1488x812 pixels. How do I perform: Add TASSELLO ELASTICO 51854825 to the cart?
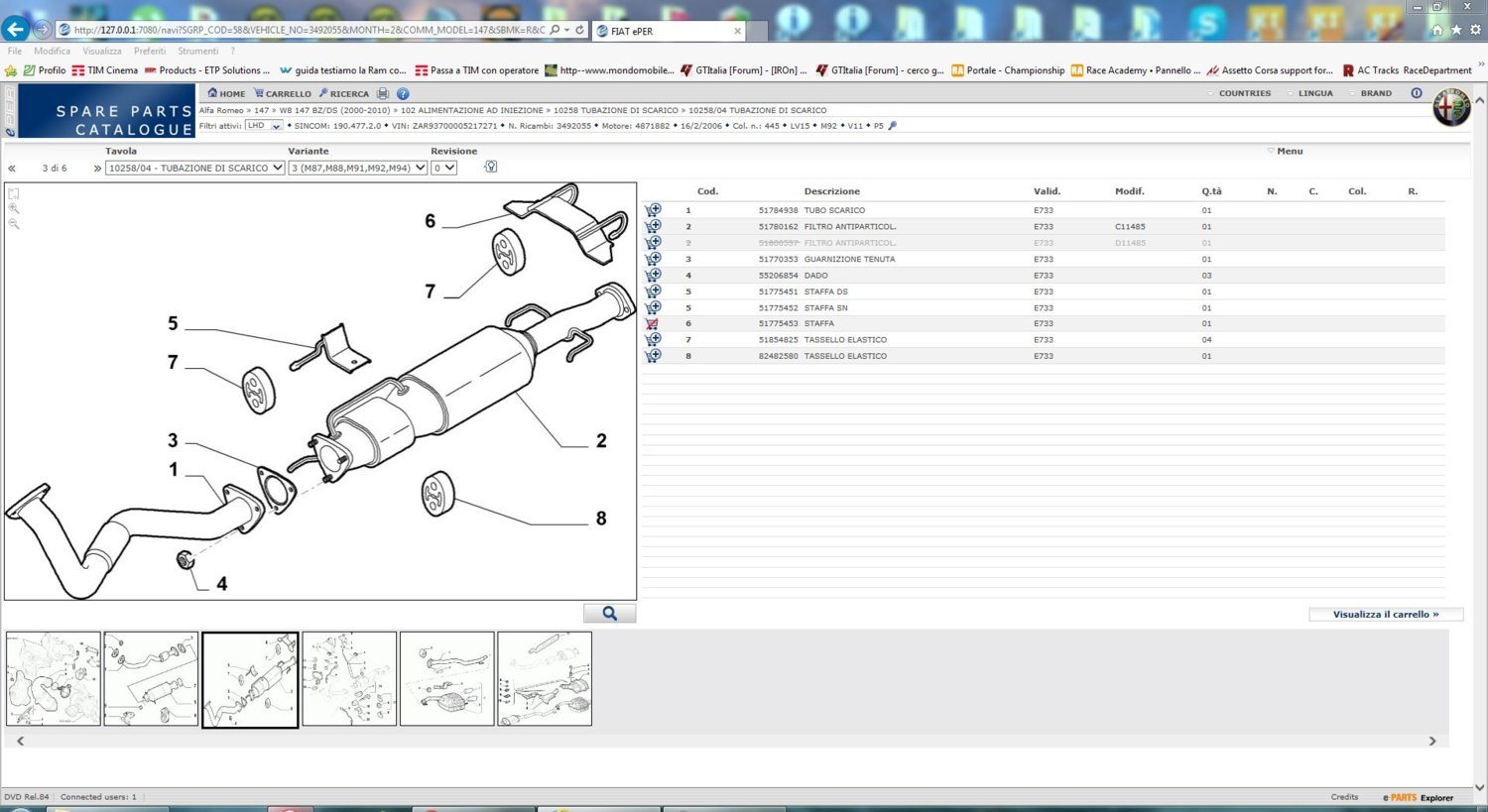pos(653,339)
